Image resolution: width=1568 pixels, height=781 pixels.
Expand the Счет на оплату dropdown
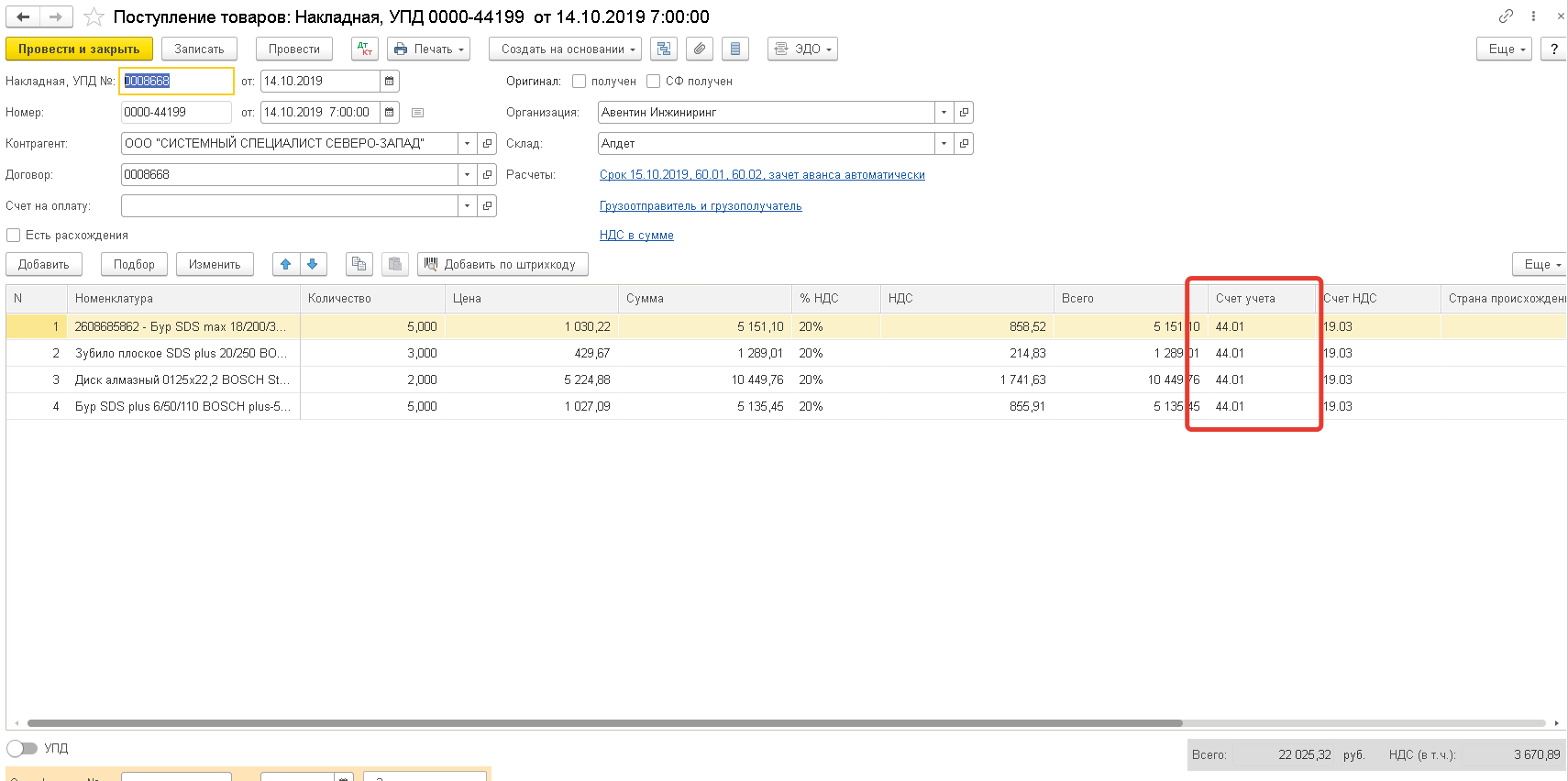point(467,205)
